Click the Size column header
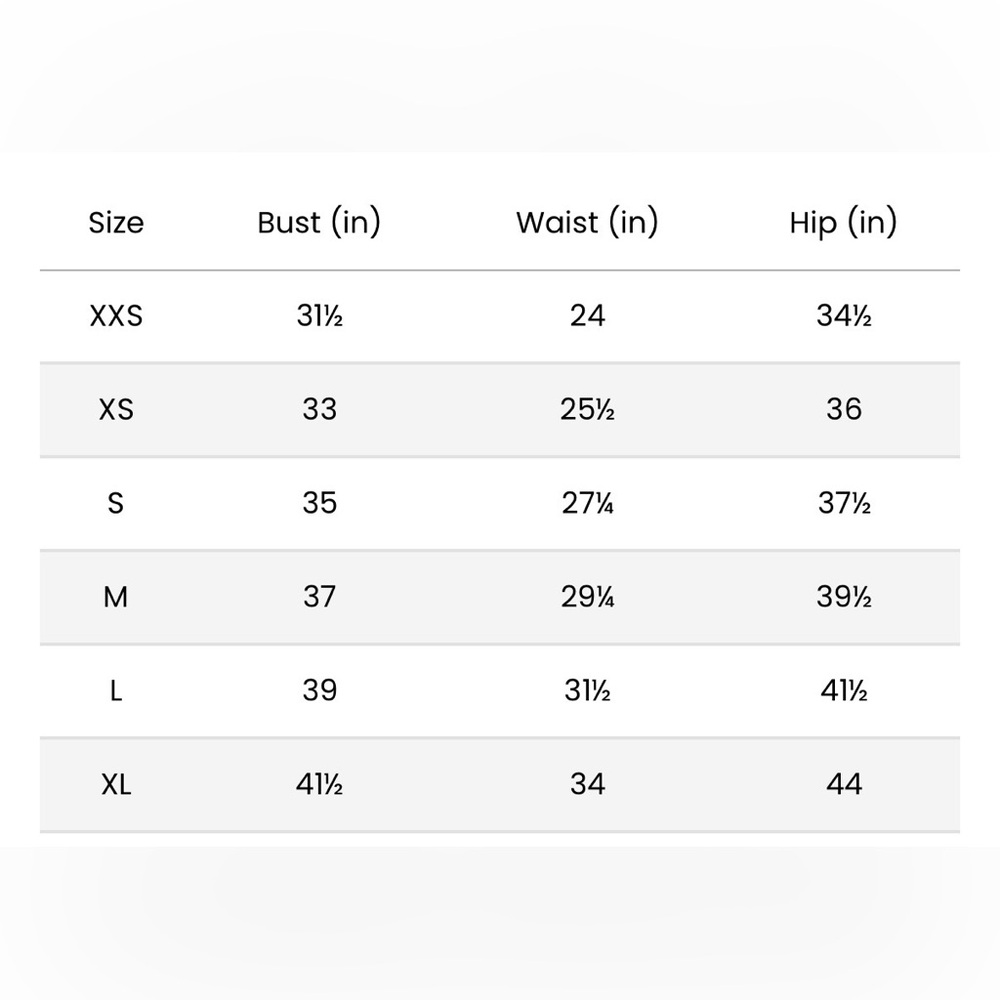 pos(116,223)
